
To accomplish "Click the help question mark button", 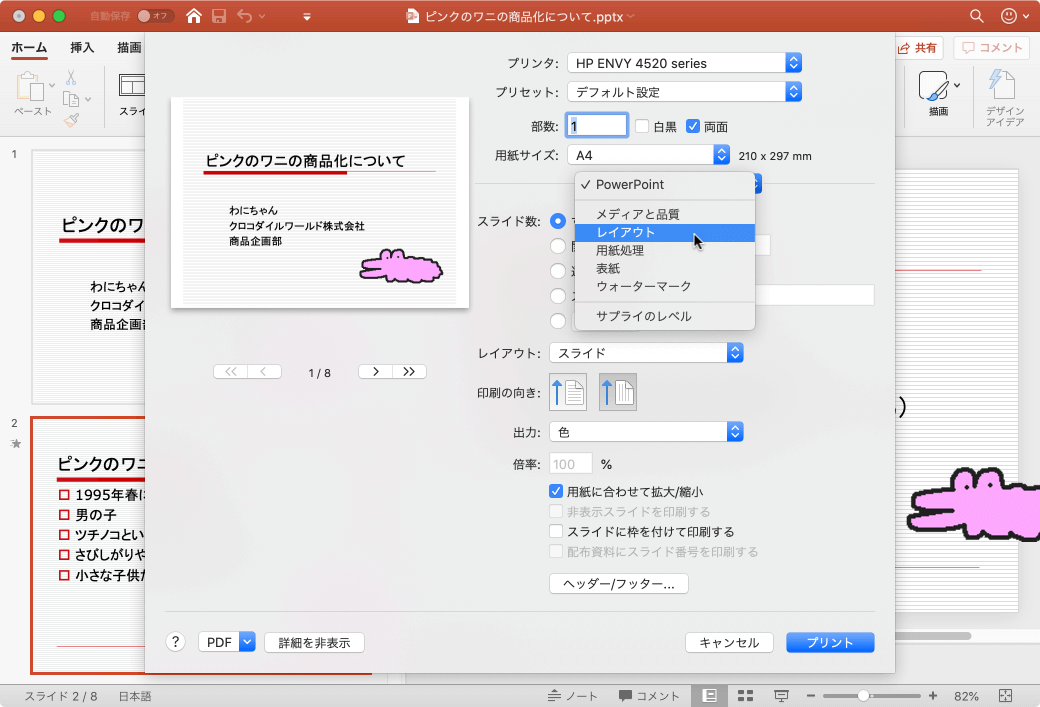I will click(x=176, y=642).
